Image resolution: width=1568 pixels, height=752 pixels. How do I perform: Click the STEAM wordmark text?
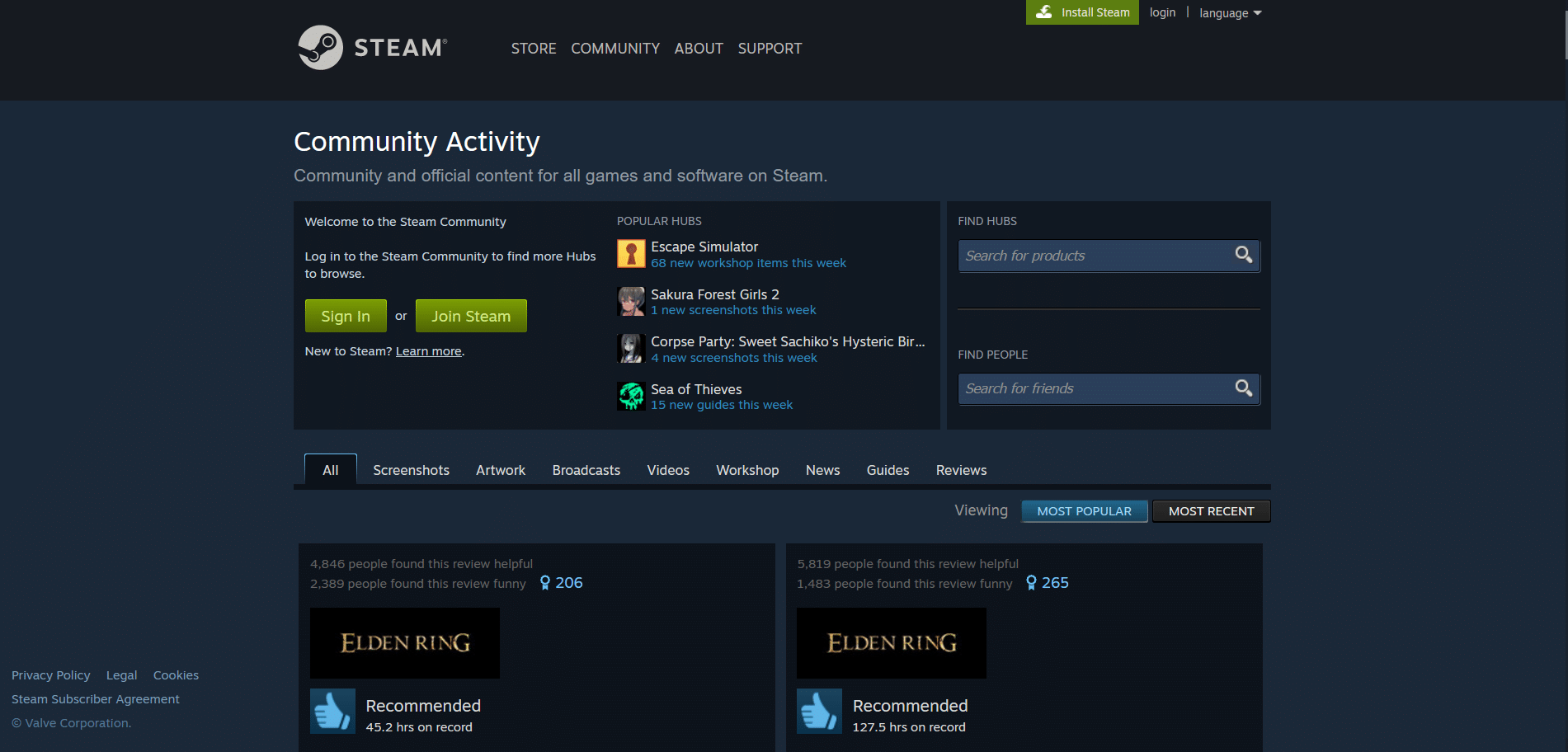[x=401, y=48]
